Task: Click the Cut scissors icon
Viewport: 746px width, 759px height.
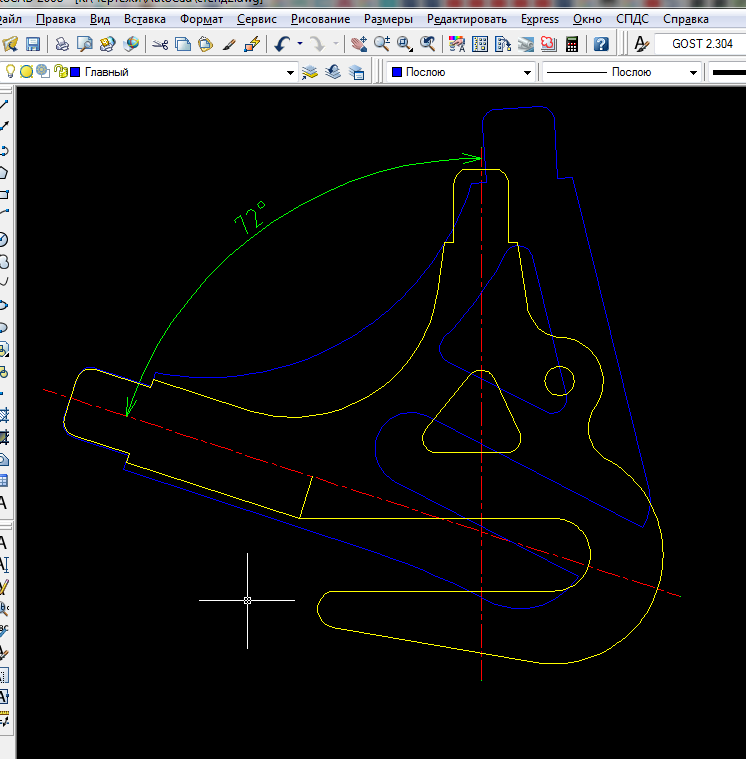Action: point(160,44)
